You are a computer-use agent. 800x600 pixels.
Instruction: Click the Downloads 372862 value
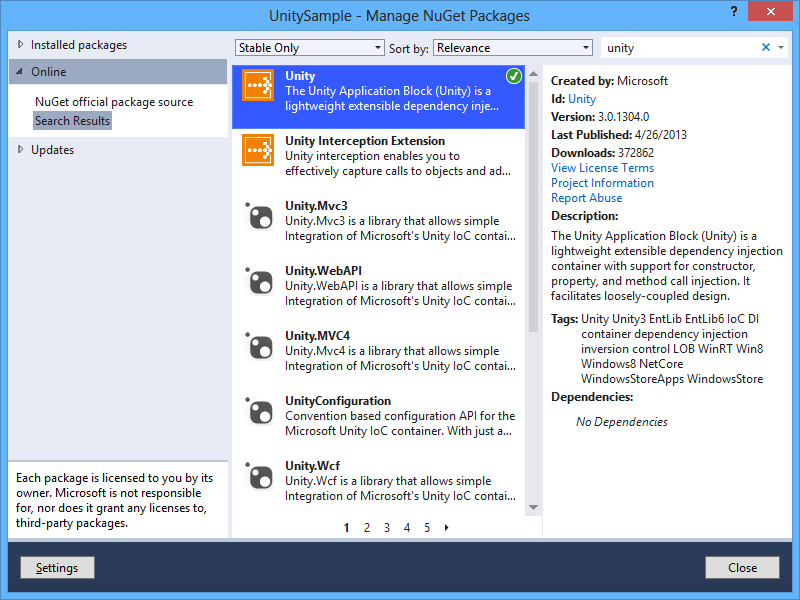click(x=636, y=153)
